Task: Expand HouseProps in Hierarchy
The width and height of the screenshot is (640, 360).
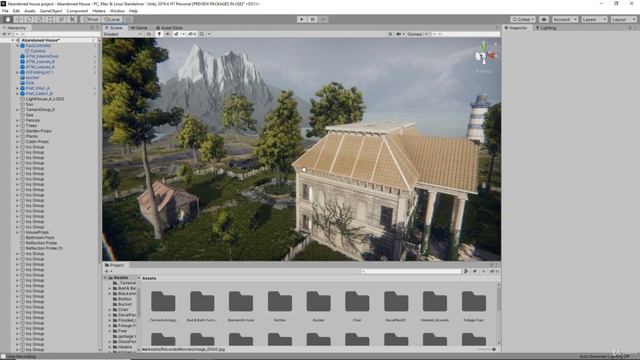Action: (18, 232)
